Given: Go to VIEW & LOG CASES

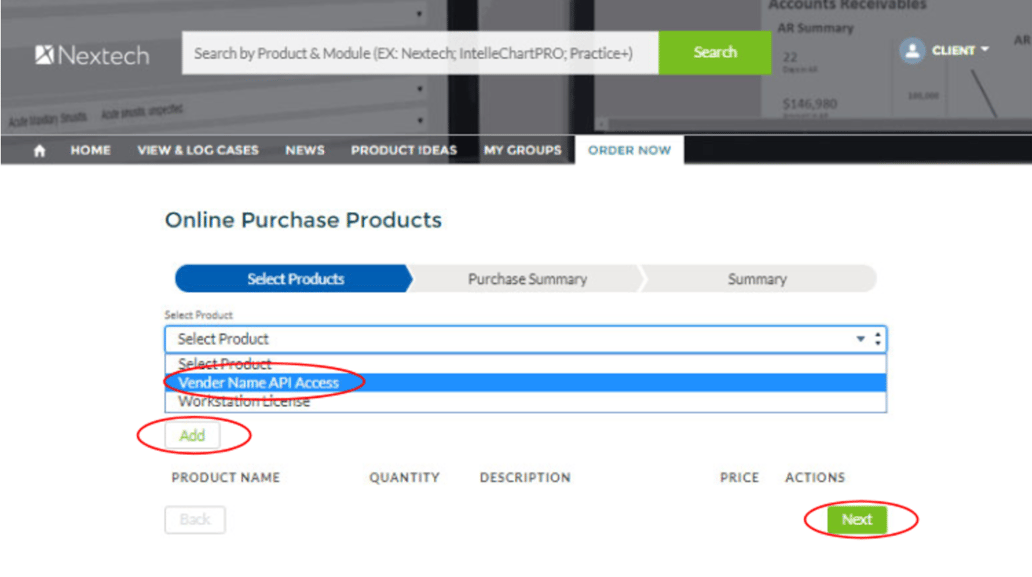Looking at the screenshot, I should pyautogui.click(x=197, y=150).
